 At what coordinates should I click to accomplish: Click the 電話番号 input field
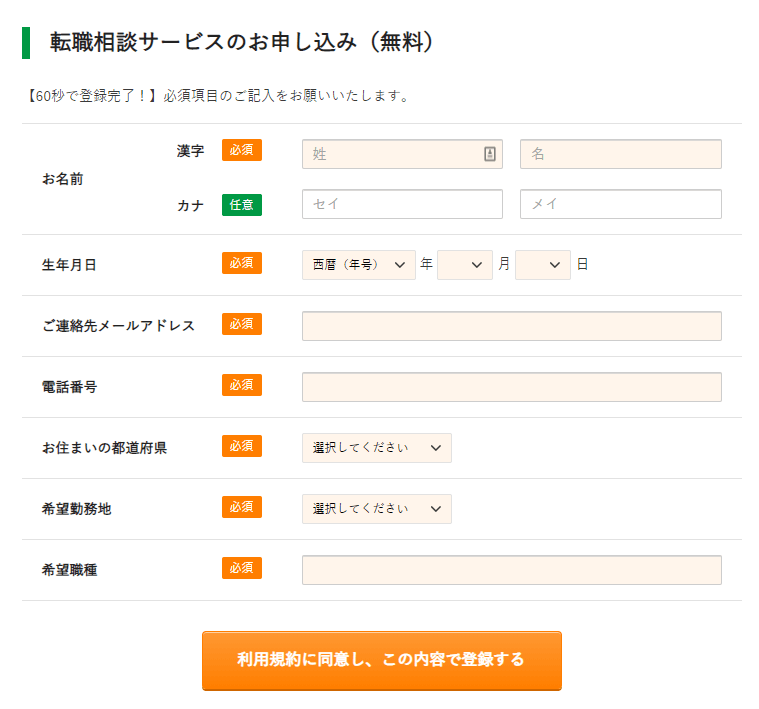click(512, 387)
